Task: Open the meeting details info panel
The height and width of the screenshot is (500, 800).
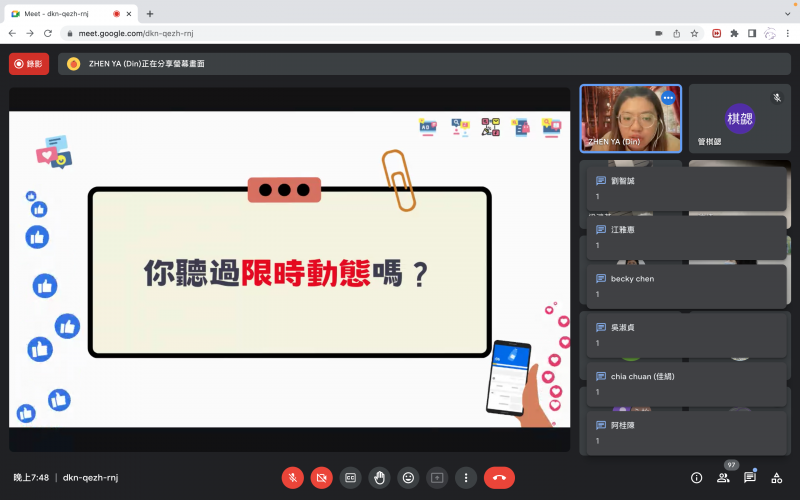Action: (x=697, y=478)
